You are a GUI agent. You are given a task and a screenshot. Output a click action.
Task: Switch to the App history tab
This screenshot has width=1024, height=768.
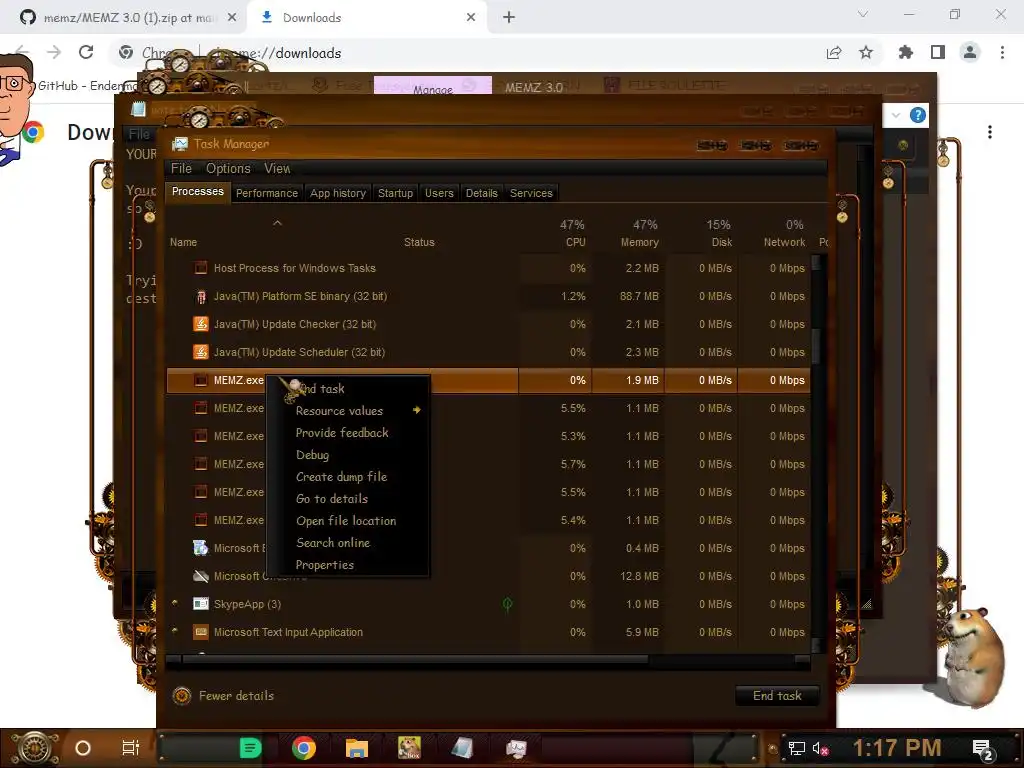(338, 193)
